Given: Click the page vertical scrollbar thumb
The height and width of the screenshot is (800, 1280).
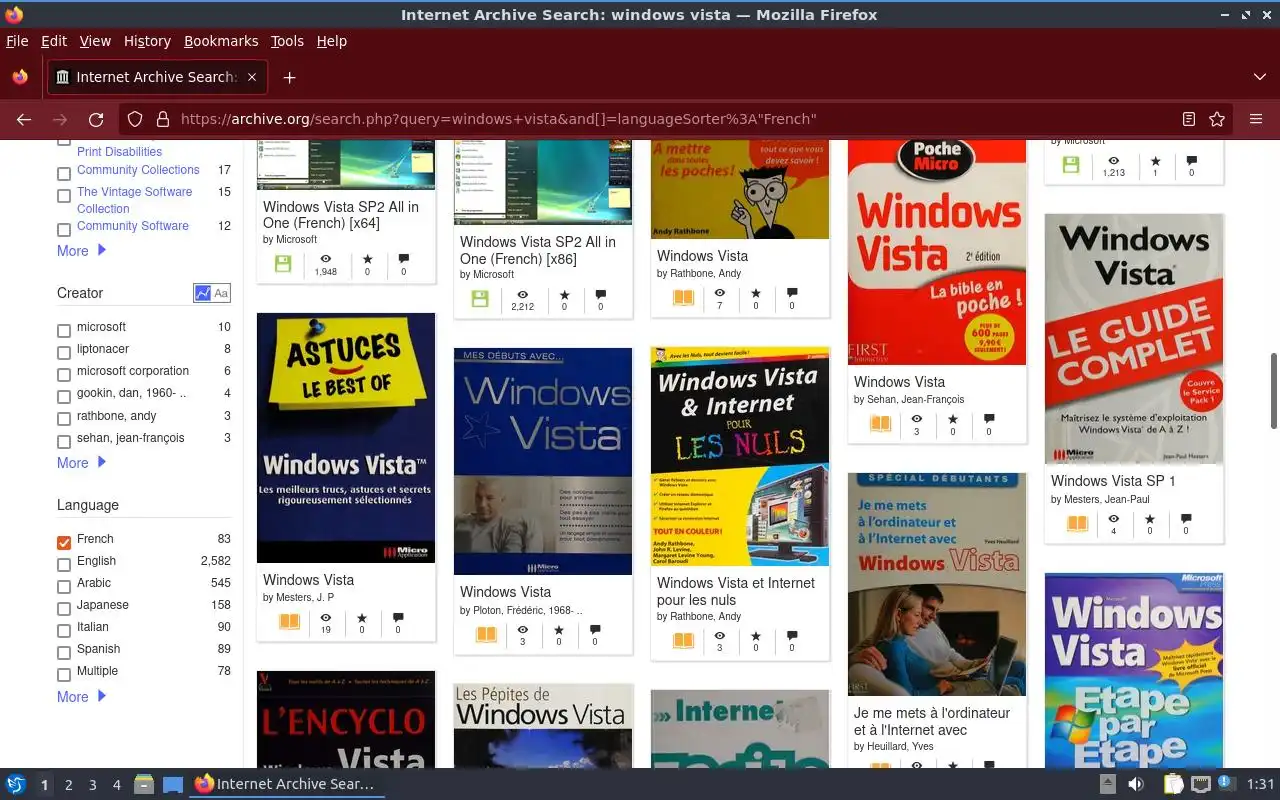Looking at the screenshot, I should pos(1273,390).
